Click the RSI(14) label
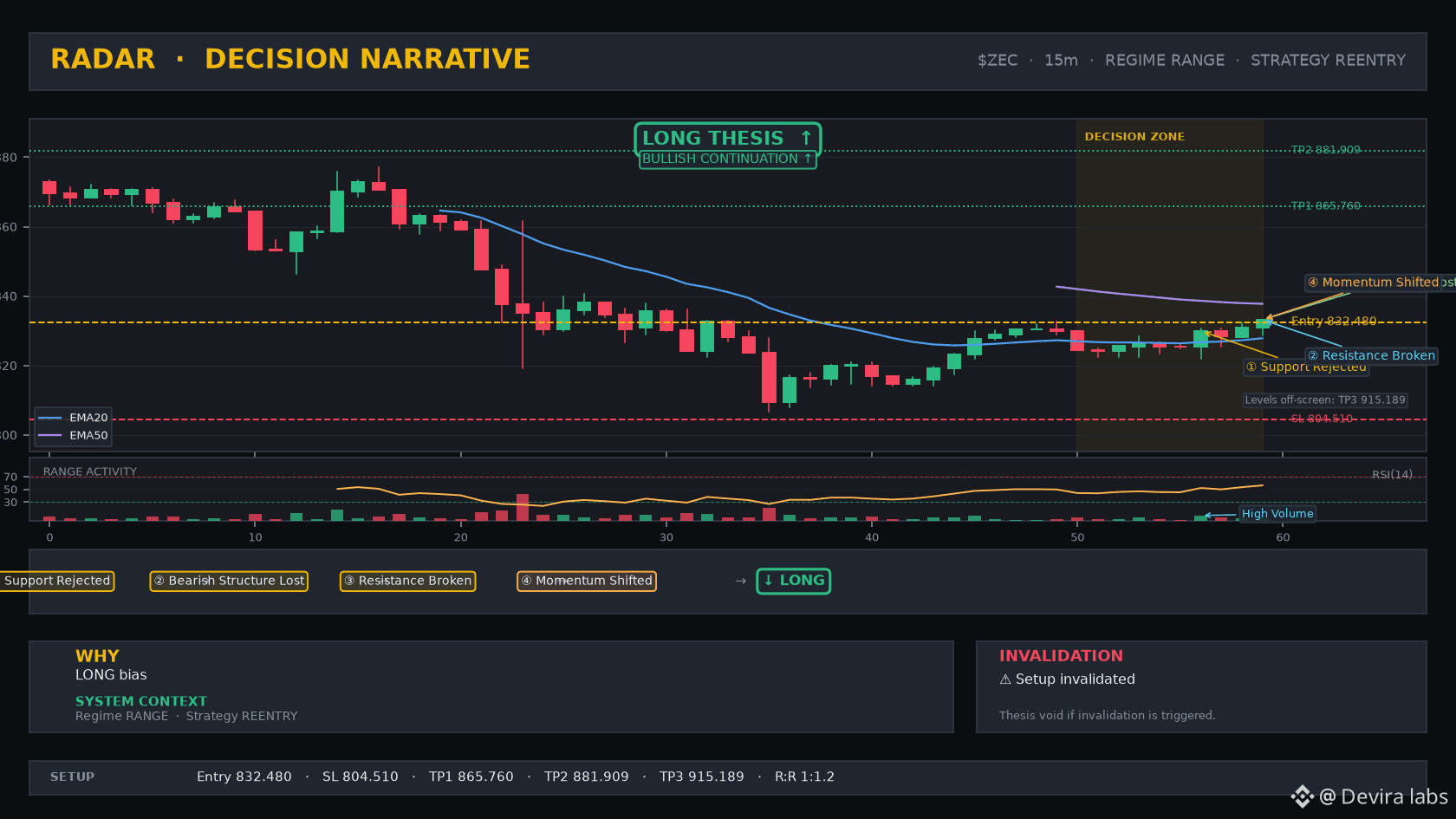Viewport: 1456px width, 819px height. [1392, 475]
